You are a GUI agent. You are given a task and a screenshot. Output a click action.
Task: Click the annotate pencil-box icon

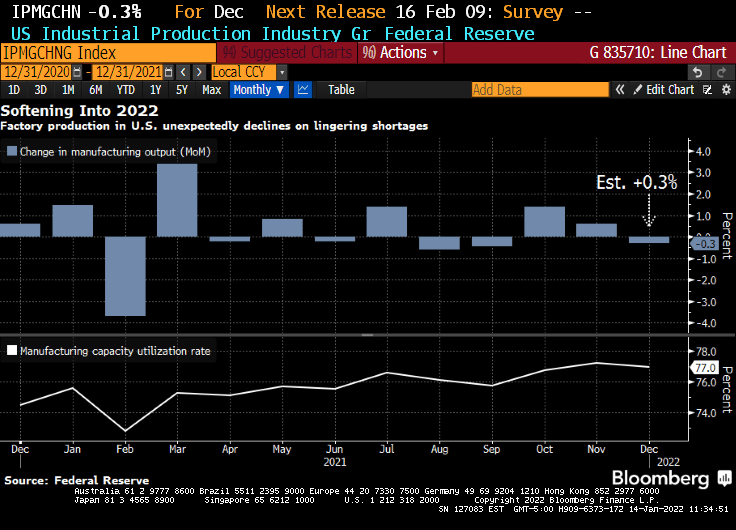click(707, 90)
